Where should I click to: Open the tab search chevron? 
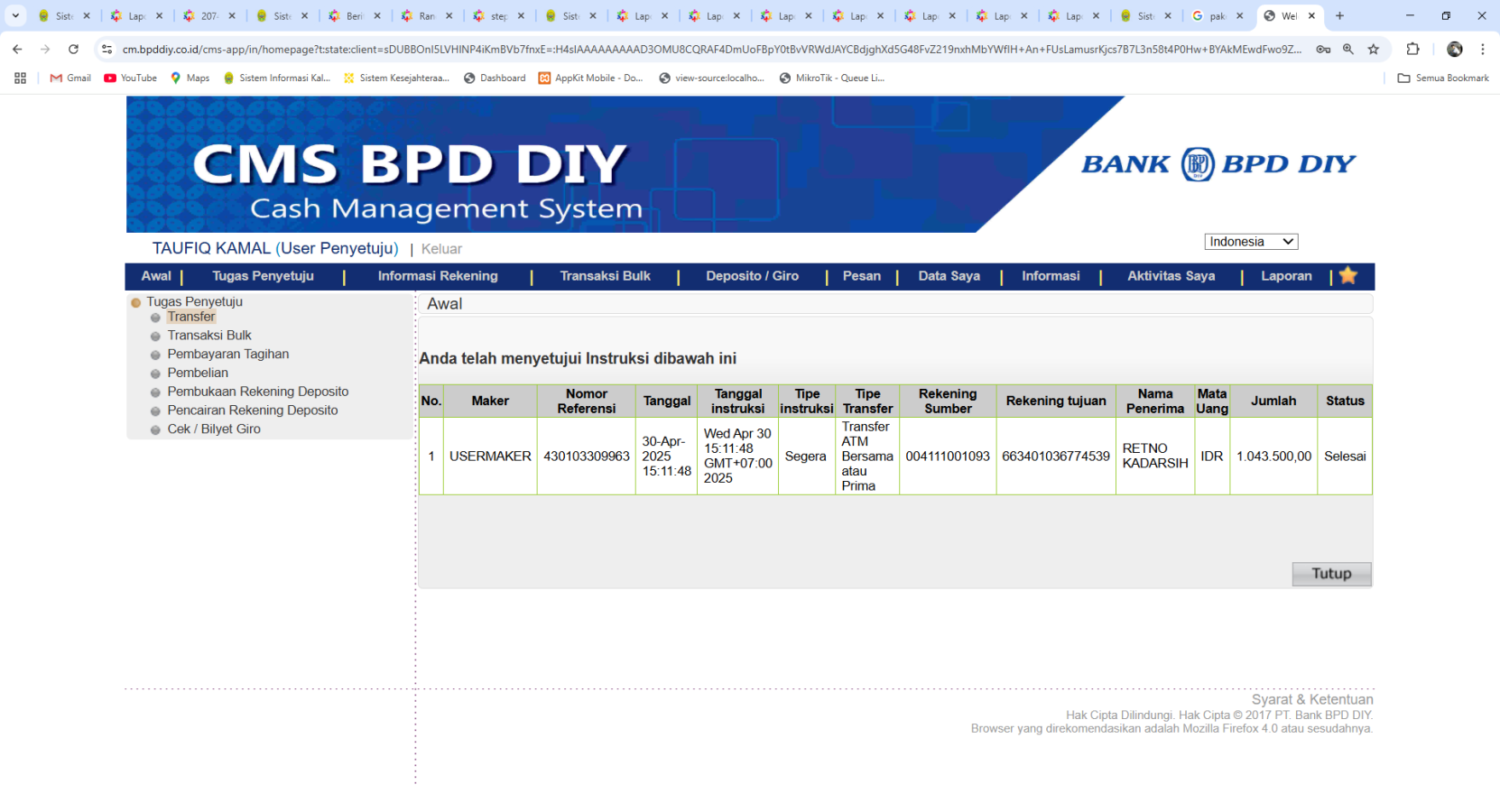(x=15, y=15)
